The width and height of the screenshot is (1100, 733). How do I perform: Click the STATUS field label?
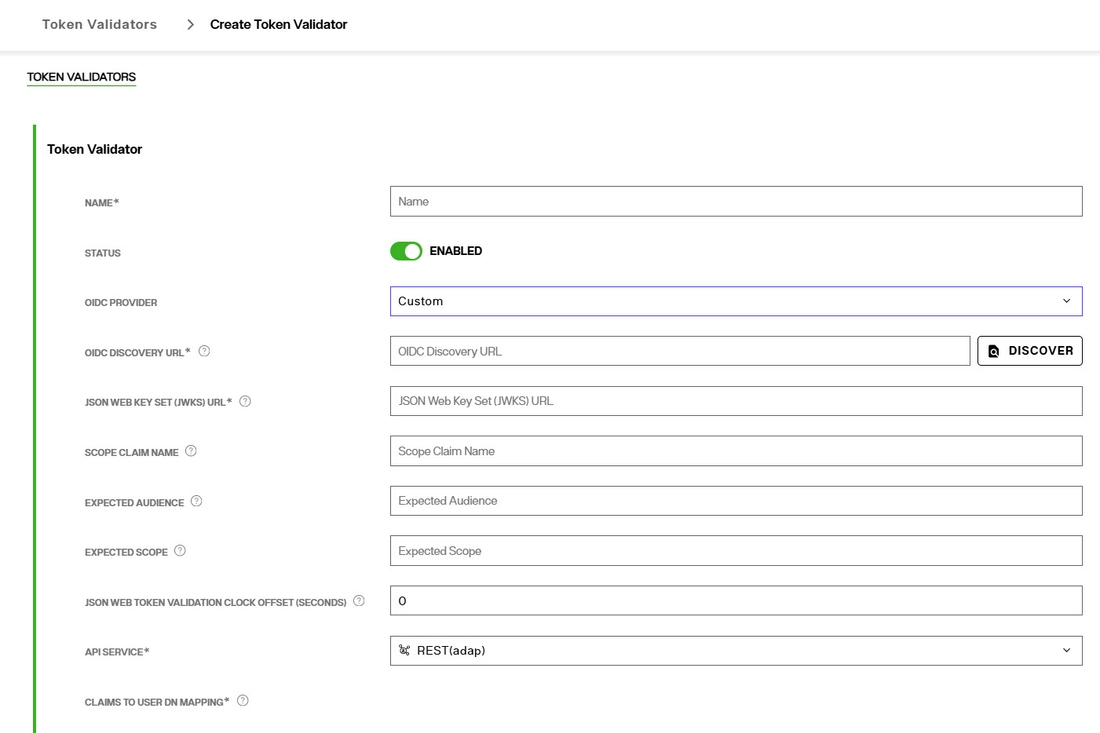click(x=102, y=253)
